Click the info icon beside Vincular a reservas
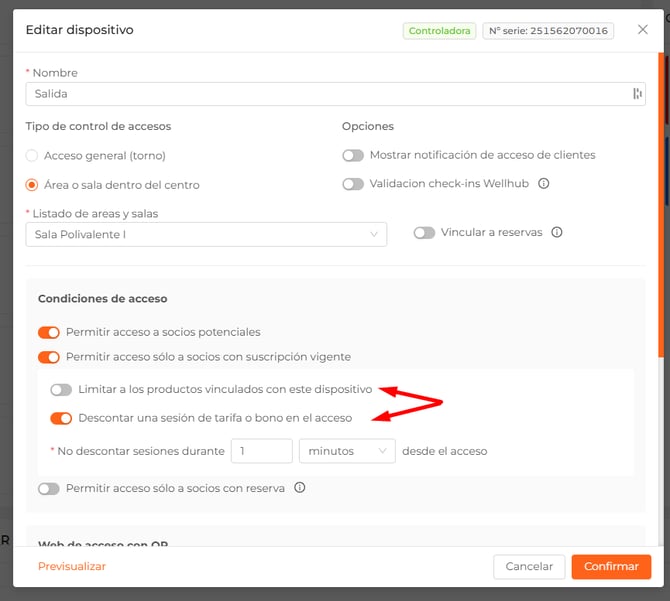Viewport: 670px width, 601px height. [x=557, y=232]
